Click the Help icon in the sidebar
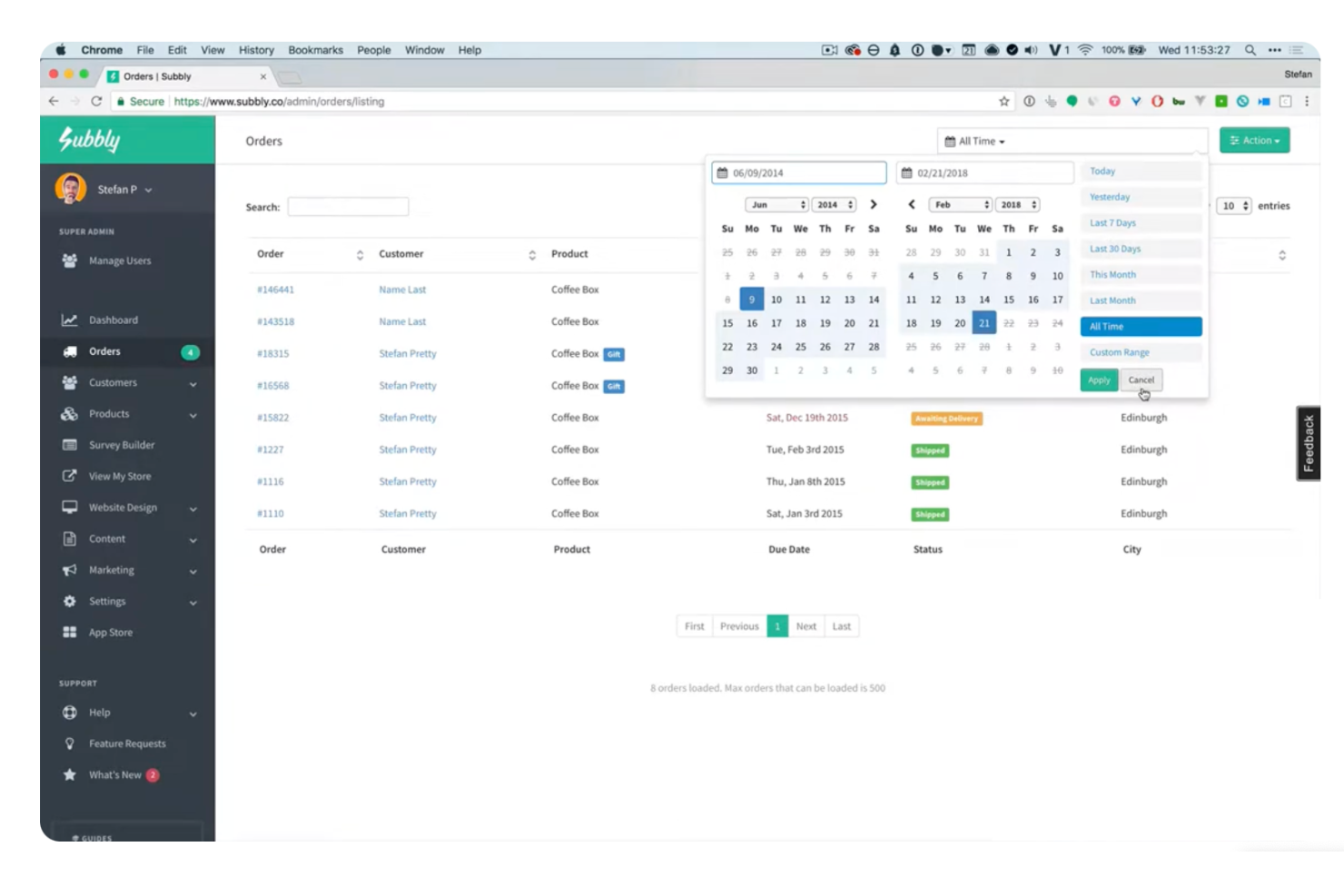This screenshot has width=1344, height=896. tap(70, 713)
